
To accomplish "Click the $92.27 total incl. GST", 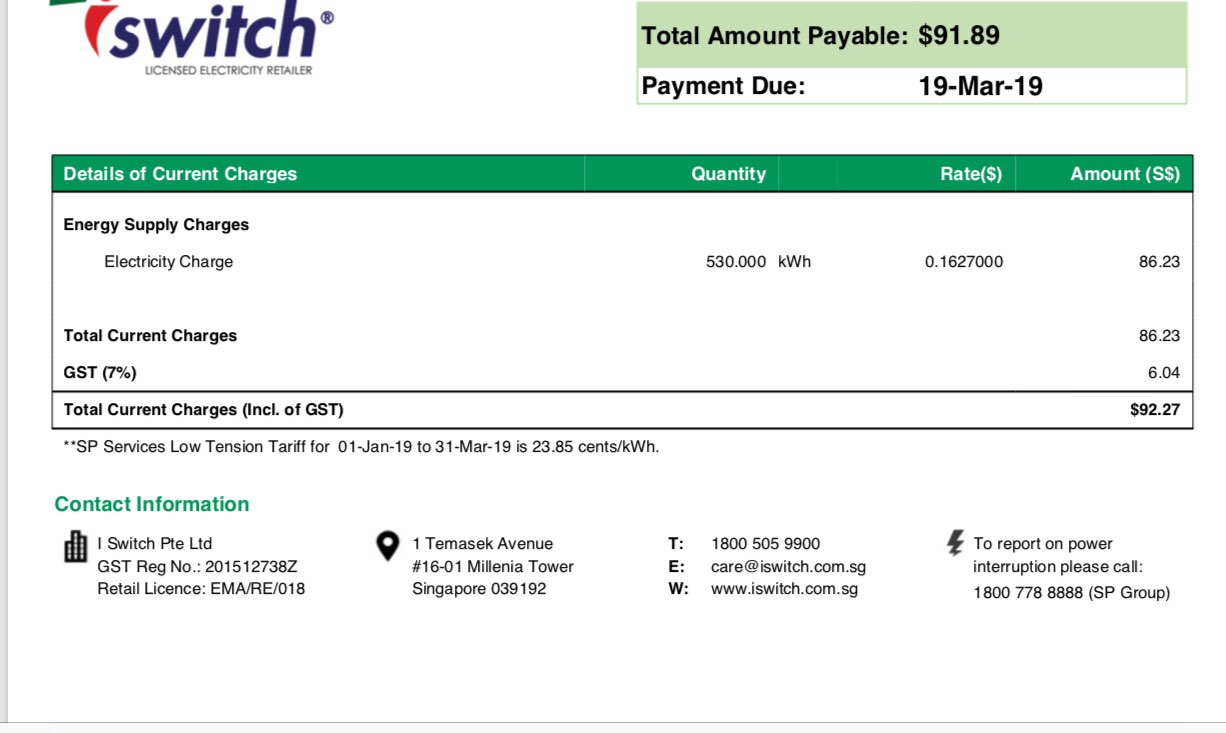I will [x=1154, y=410].
